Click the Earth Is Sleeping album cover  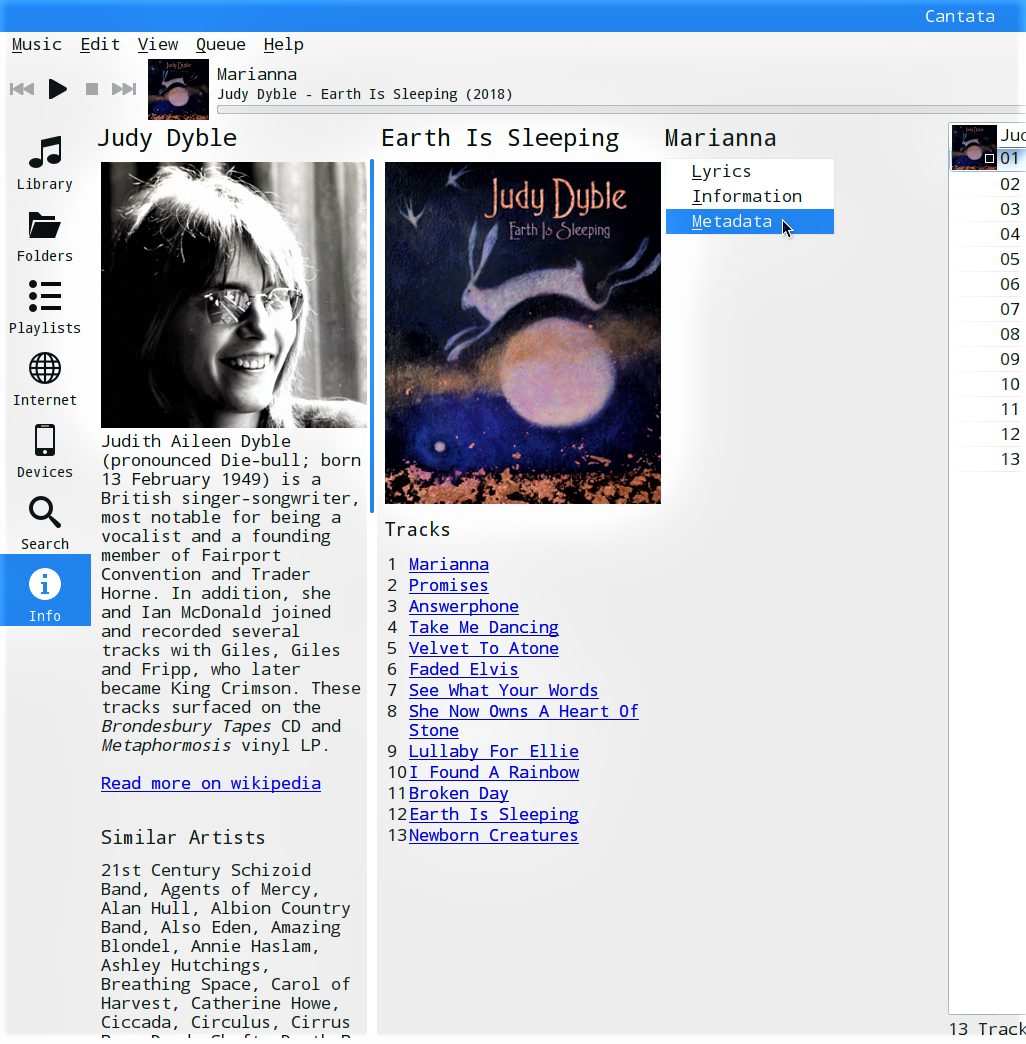coord(523,333)
